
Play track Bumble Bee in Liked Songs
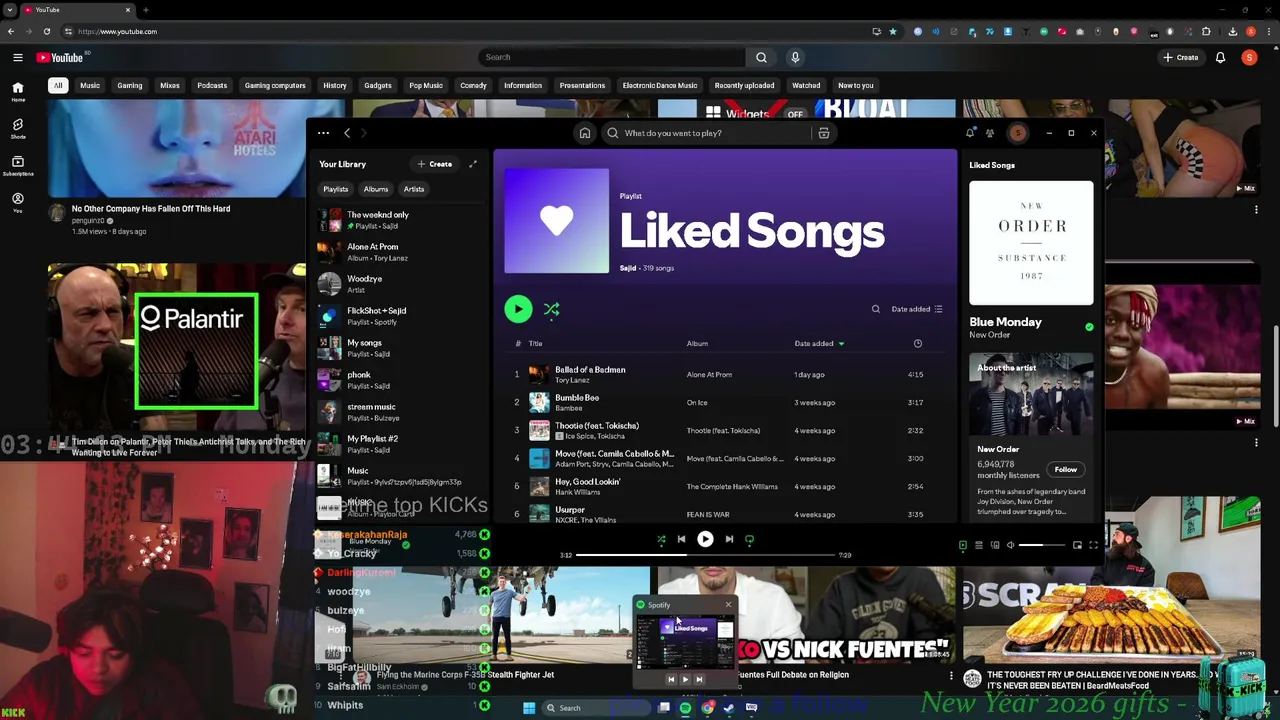(x=725, y=402)
